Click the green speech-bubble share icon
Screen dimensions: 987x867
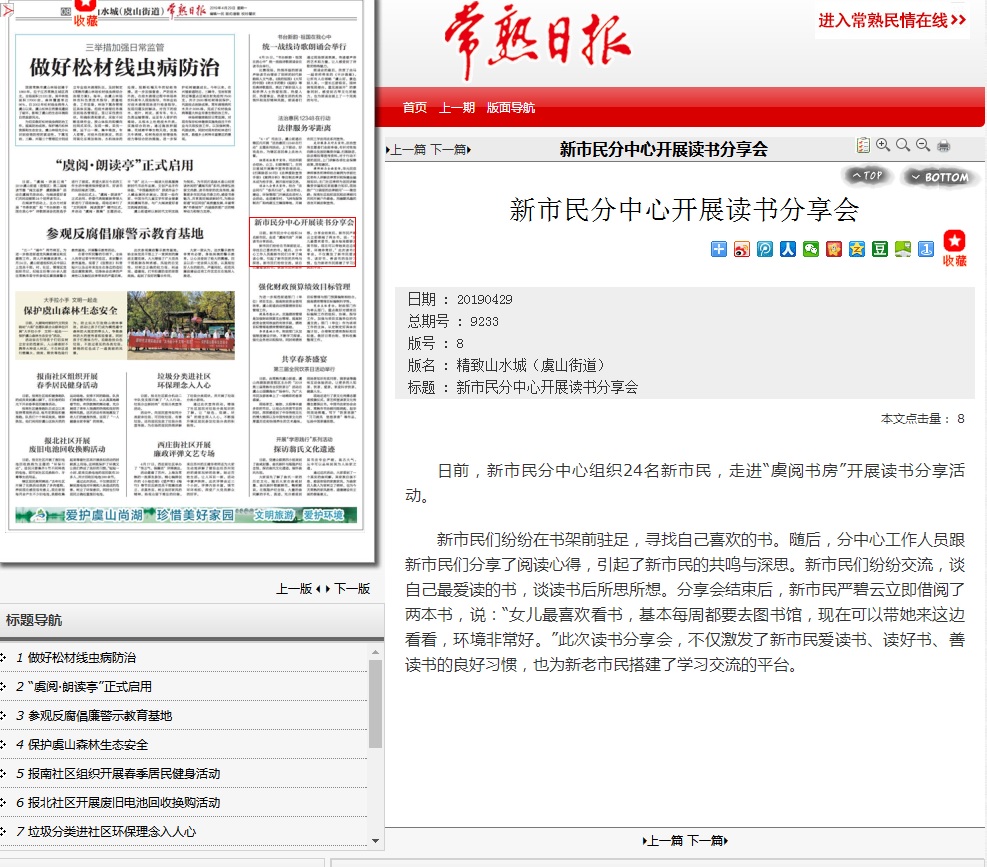click(x=903, y=249)
